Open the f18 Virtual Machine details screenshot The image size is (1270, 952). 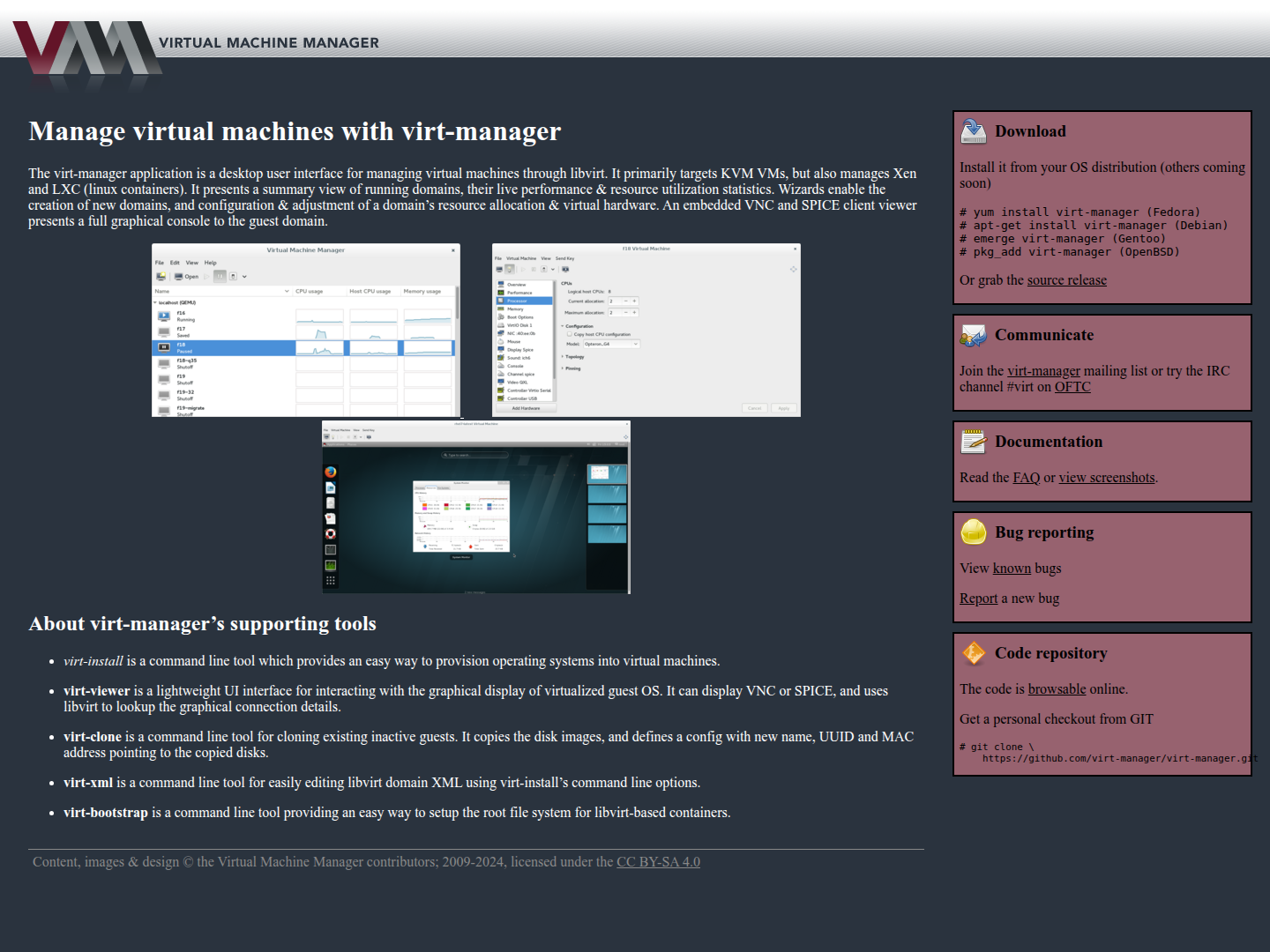646,330
